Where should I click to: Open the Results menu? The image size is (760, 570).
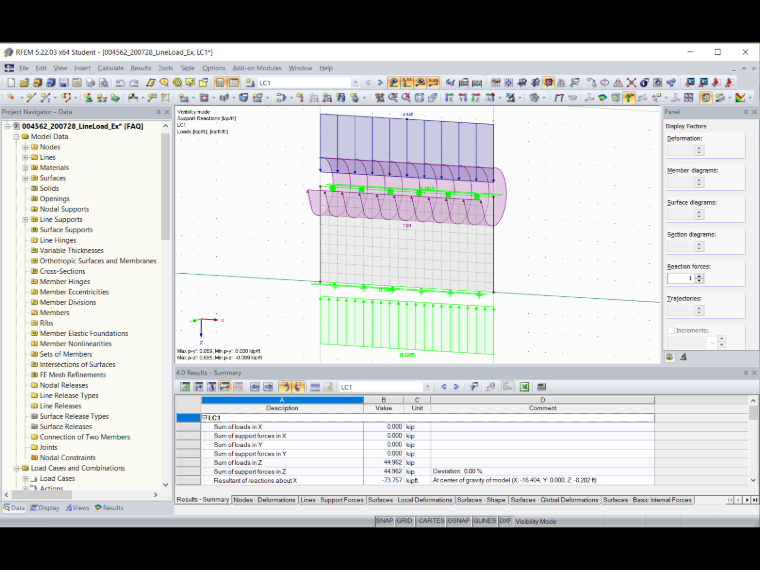point(141,68)
